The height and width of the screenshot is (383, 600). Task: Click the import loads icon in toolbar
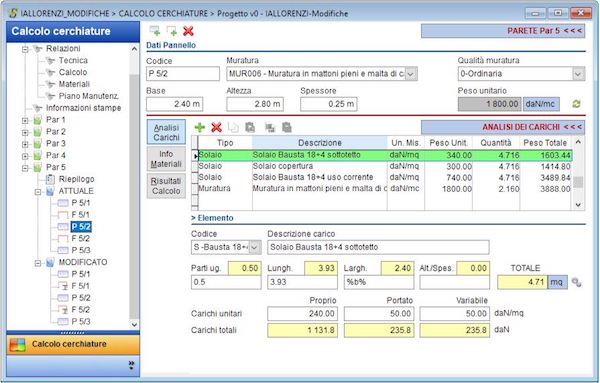click(270, 127)
